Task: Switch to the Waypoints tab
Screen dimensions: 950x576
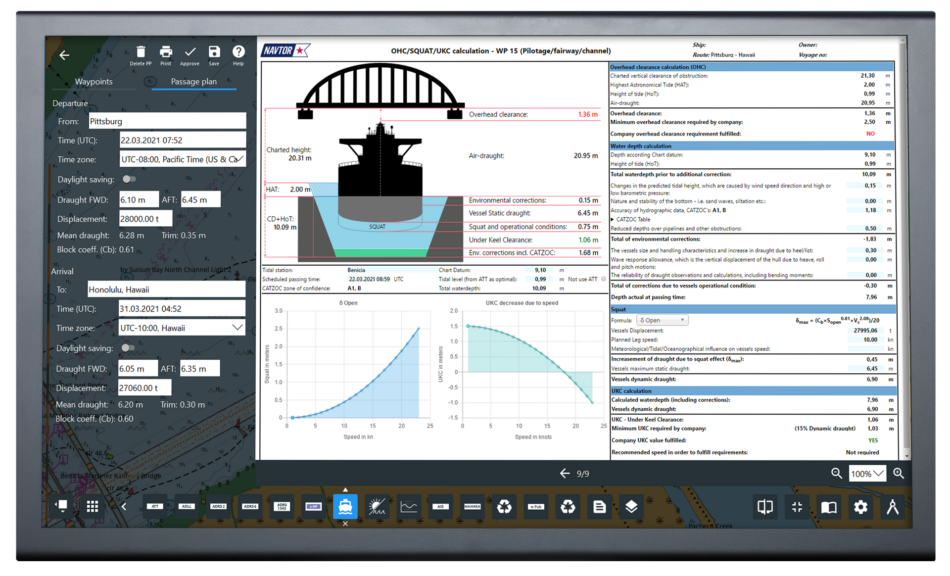Action: pyautogui.click(x=93, y=81)
